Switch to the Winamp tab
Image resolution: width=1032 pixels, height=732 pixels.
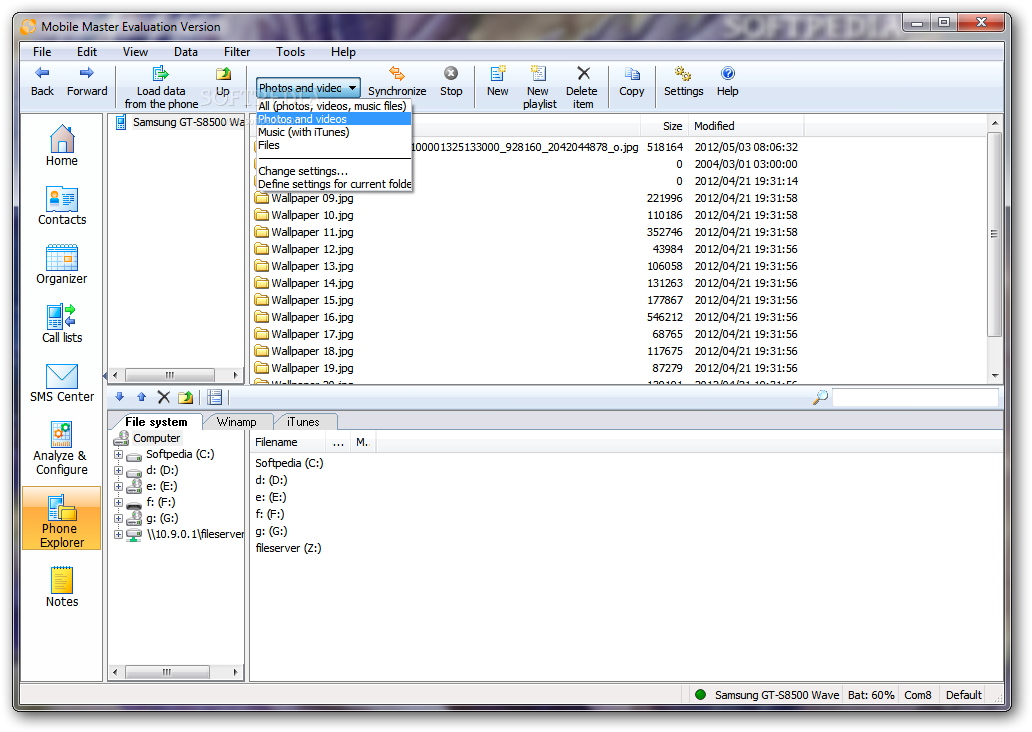[x=237, y=422]
